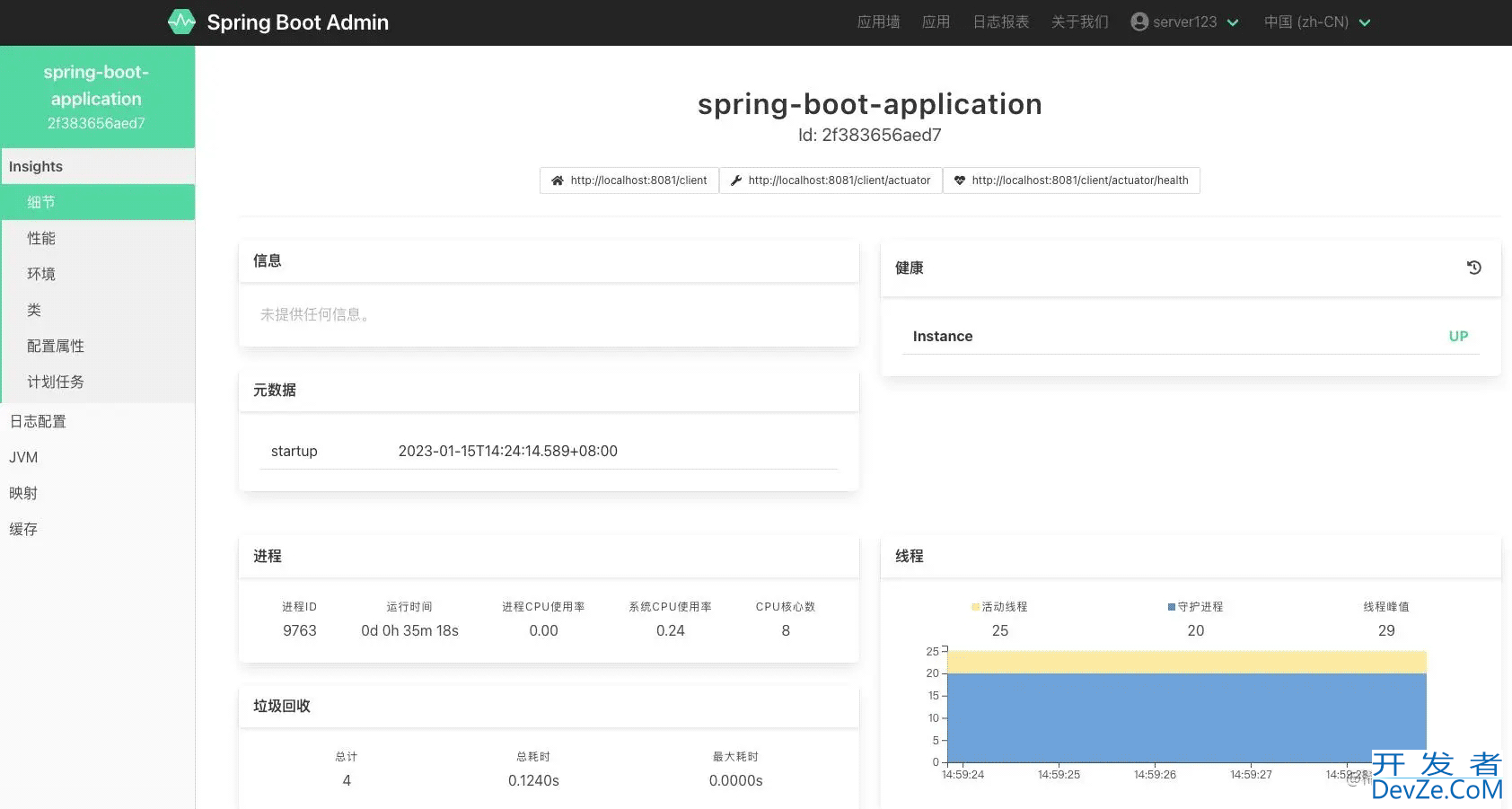This screenshot has height=809, width=1512.
Task: Open the 缓存 sidebar section
Action: (x=98, y=529)
